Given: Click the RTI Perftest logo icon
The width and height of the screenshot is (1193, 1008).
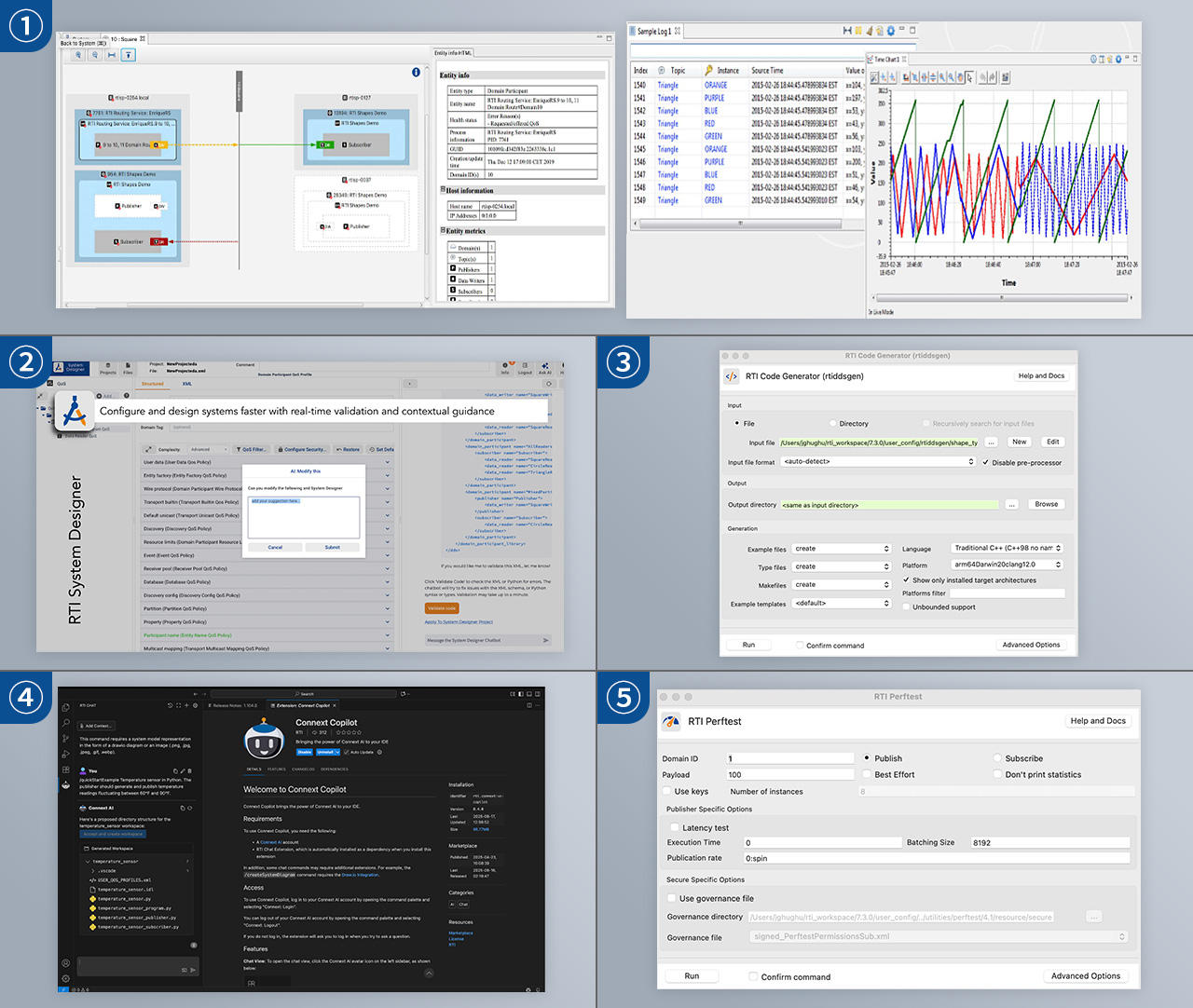Looking at the screenshot, I should (x=671, y=722).
